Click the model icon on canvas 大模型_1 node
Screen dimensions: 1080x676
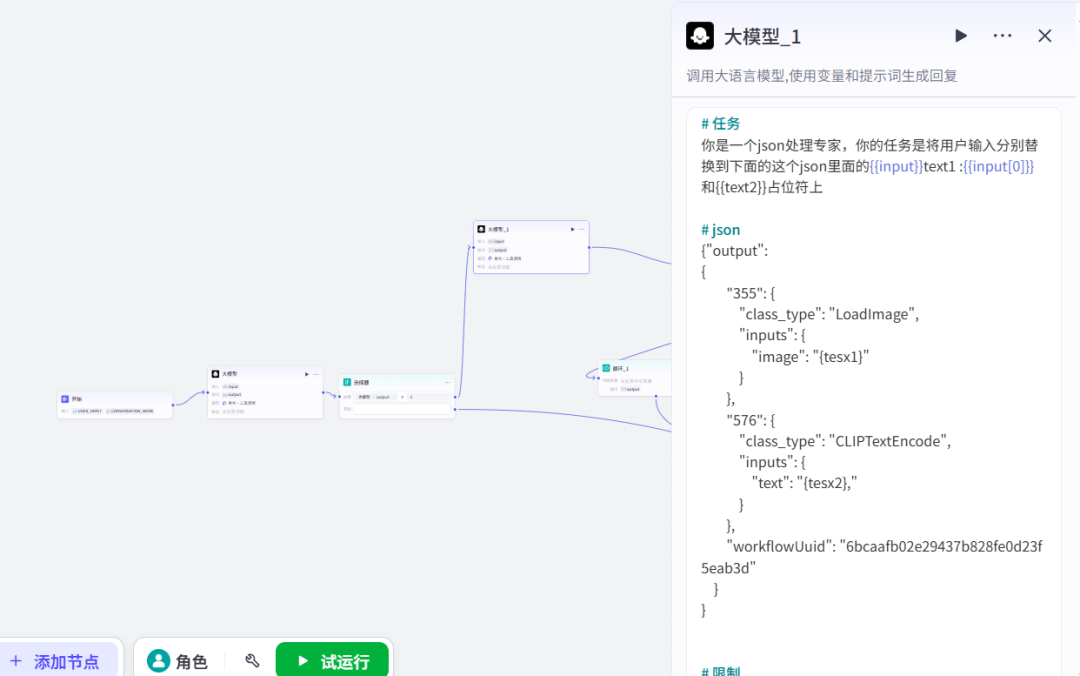coord(481,229)
